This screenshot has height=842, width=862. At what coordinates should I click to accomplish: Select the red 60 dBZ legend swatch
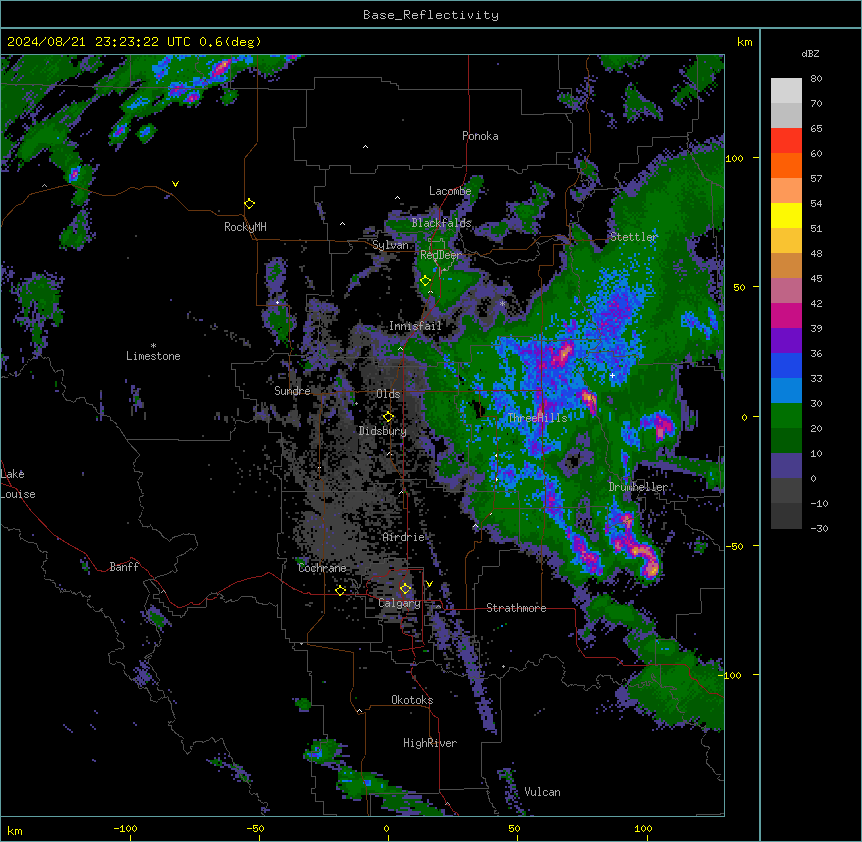point(786,141)
